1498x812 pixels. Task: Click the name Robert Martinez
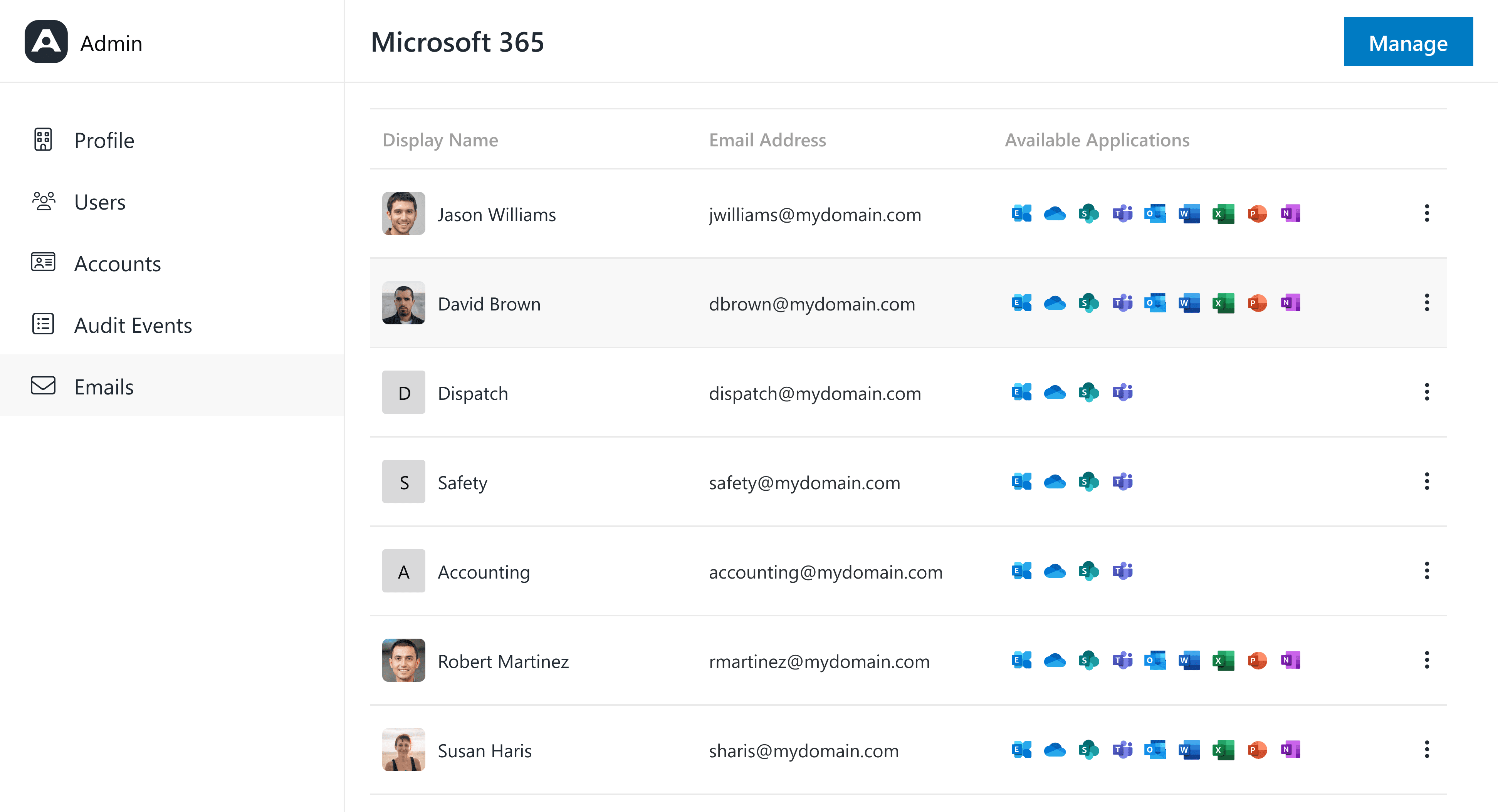(x=503, y=661)
